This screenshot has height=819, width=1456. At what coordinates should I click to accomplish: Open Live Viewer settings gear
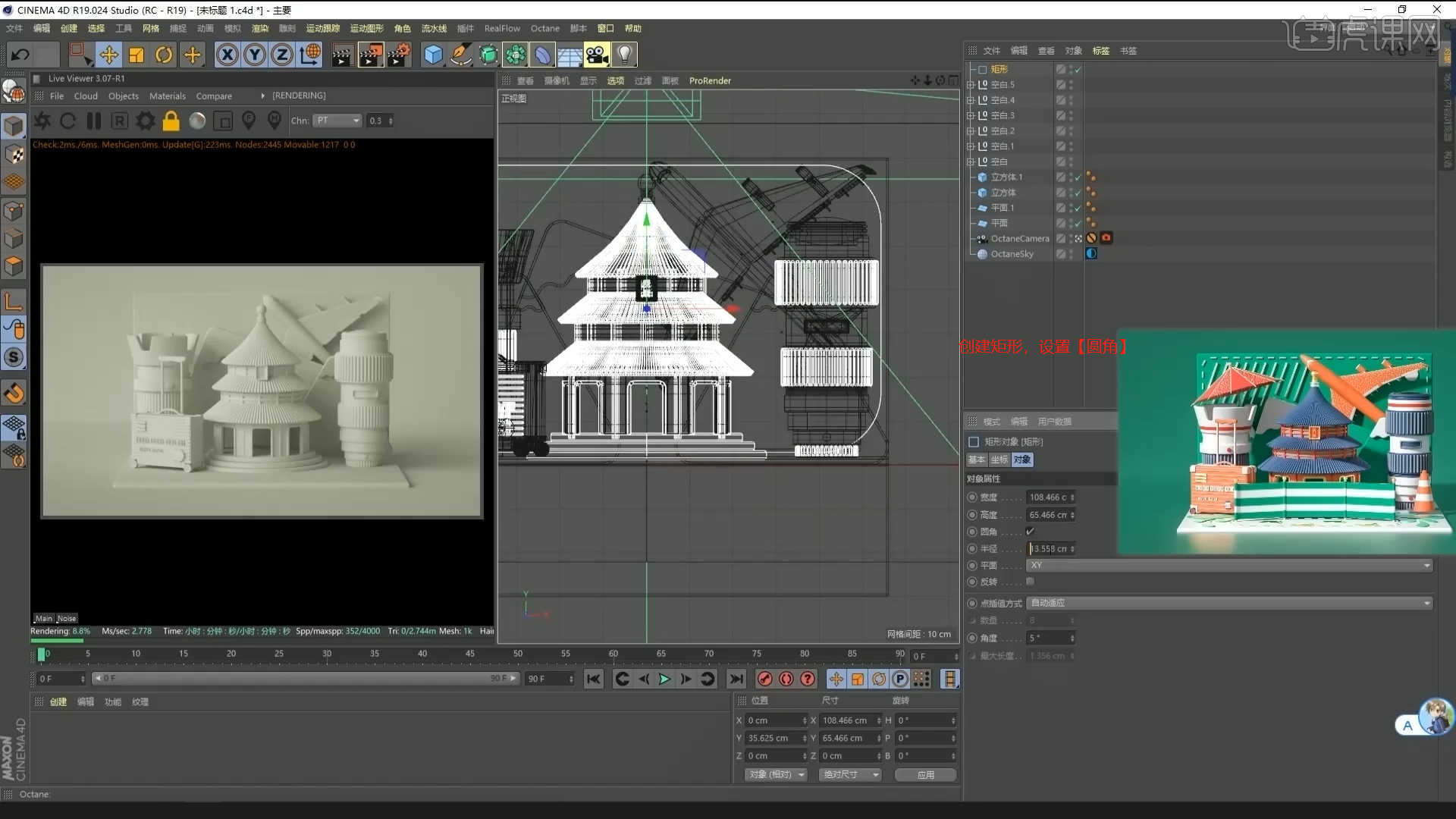click(x=145, y=121)
